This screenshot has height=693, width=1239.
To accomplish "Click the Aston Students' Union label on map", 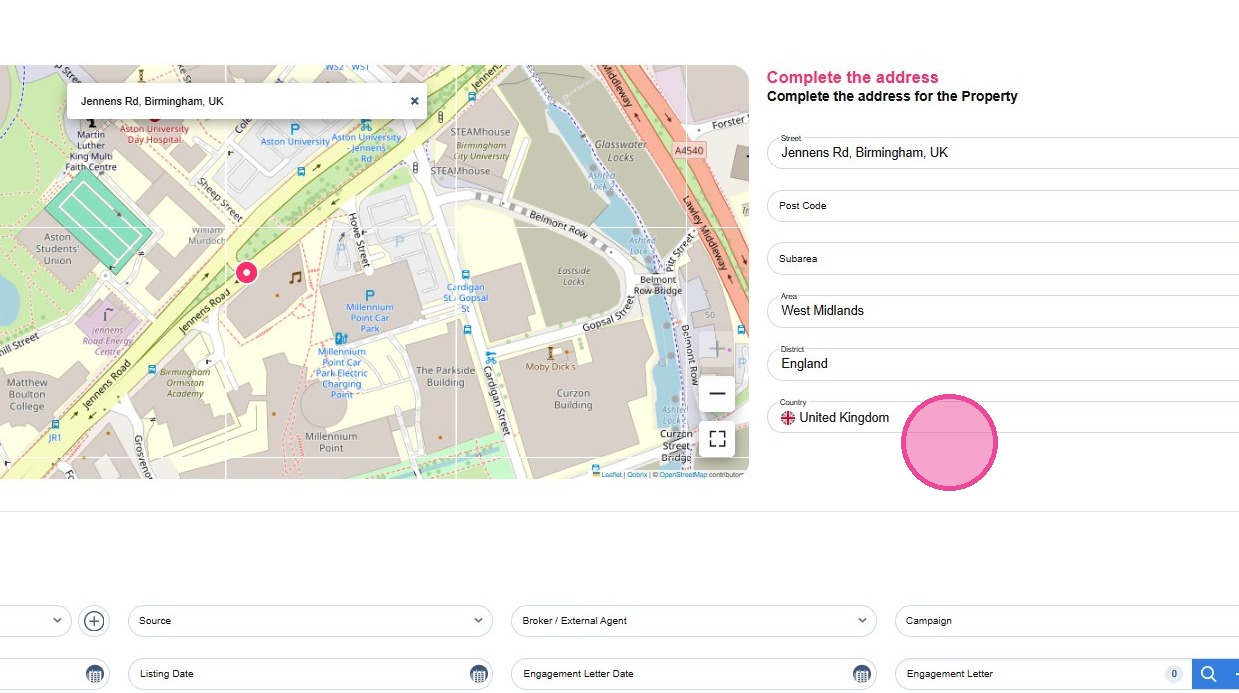I will pyautogui.click(x=57, y=249).
